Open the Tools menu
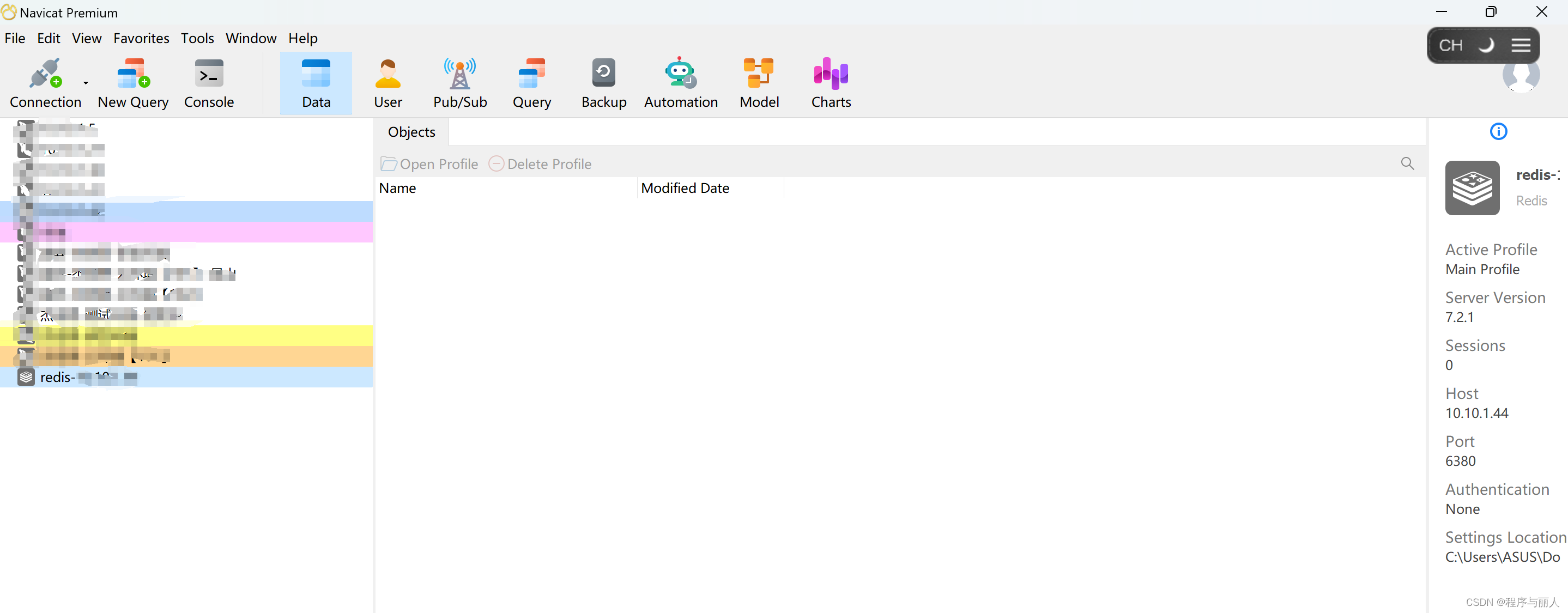Viewport: 1568px width, 613px height. 196,38
